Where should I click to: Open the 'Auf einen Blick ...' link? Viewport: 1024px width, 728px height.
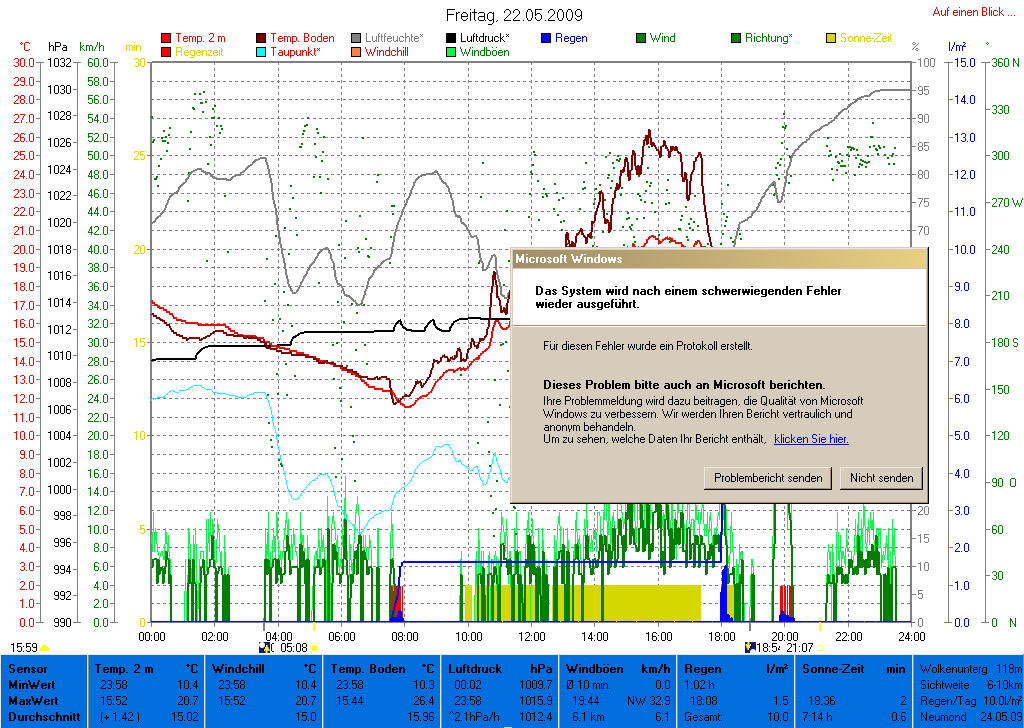tap(973, 12)
